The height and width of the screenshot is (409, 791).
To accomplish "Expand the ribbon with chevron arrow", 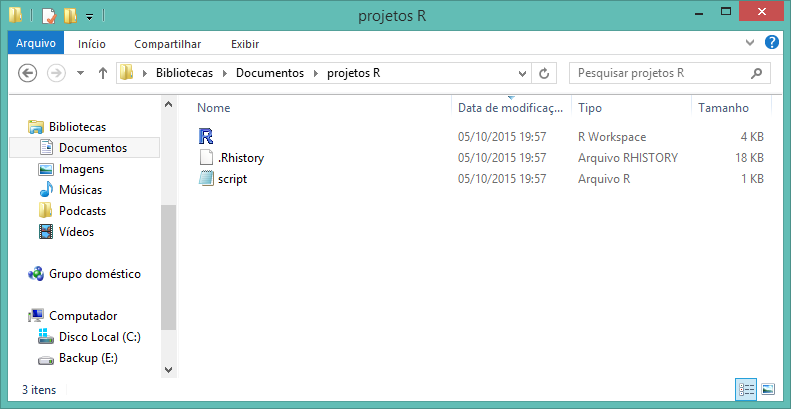I will click(751, 44).
